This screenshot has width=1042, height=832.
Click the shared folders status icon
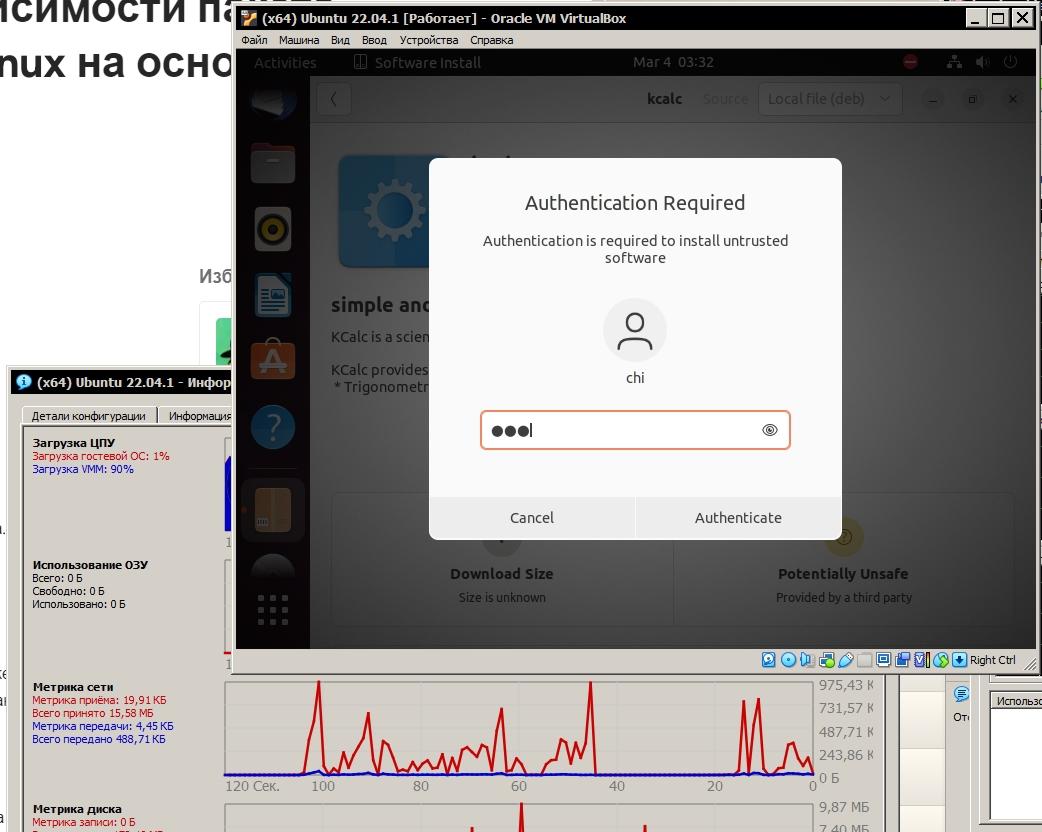(x=864, y=660)
